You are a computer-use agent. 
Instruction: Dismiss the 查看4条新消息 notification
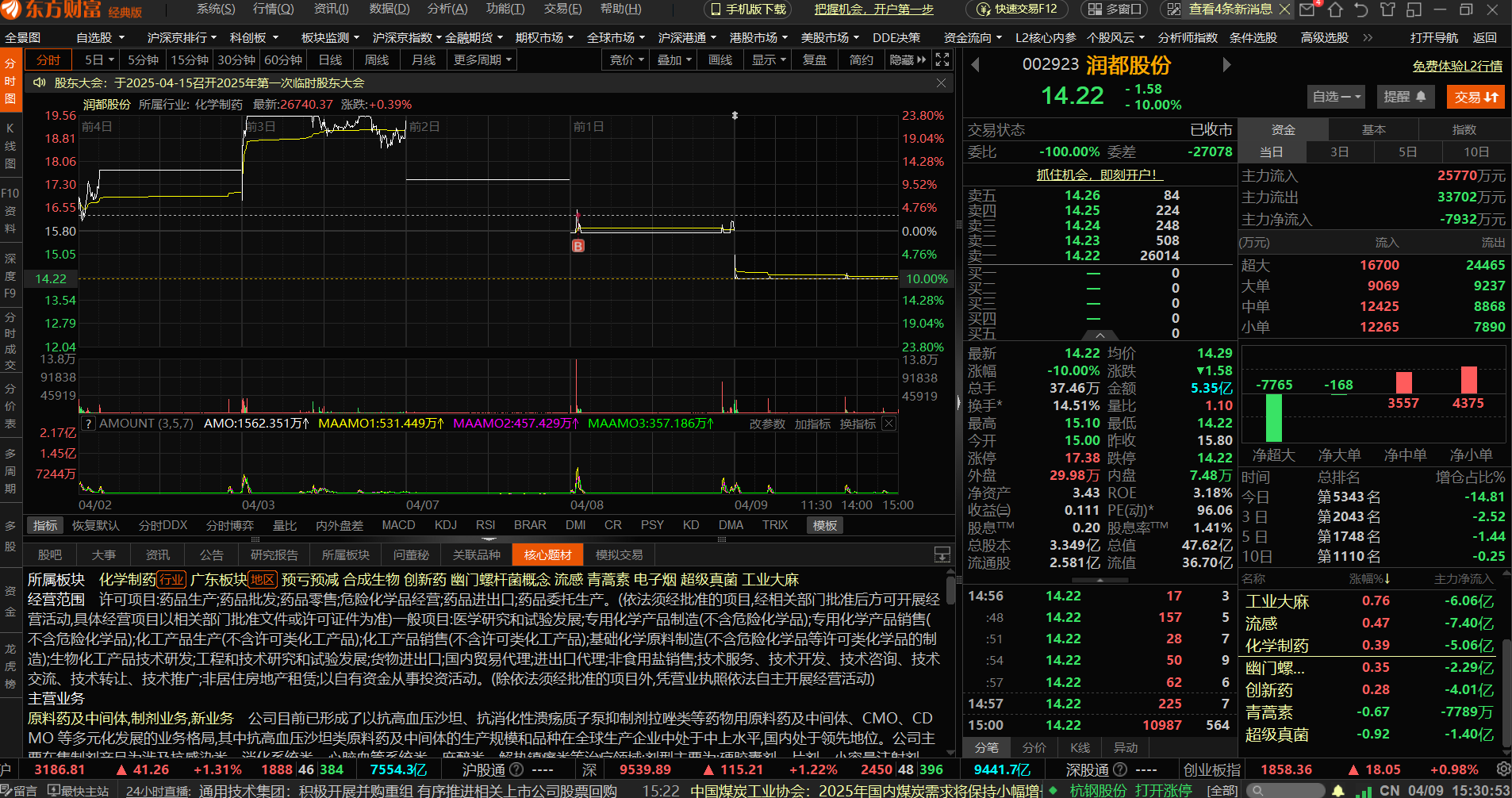[1285, 10]
